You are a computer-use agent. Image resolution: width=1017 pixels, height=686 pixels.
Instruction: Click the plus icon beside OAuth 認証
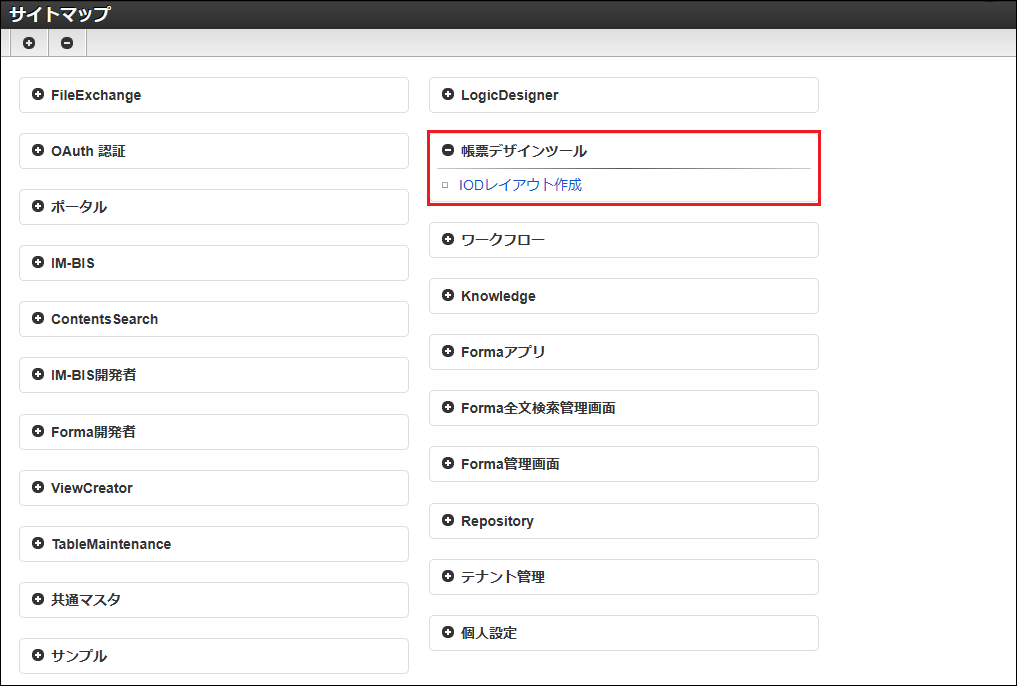[38, 151]
